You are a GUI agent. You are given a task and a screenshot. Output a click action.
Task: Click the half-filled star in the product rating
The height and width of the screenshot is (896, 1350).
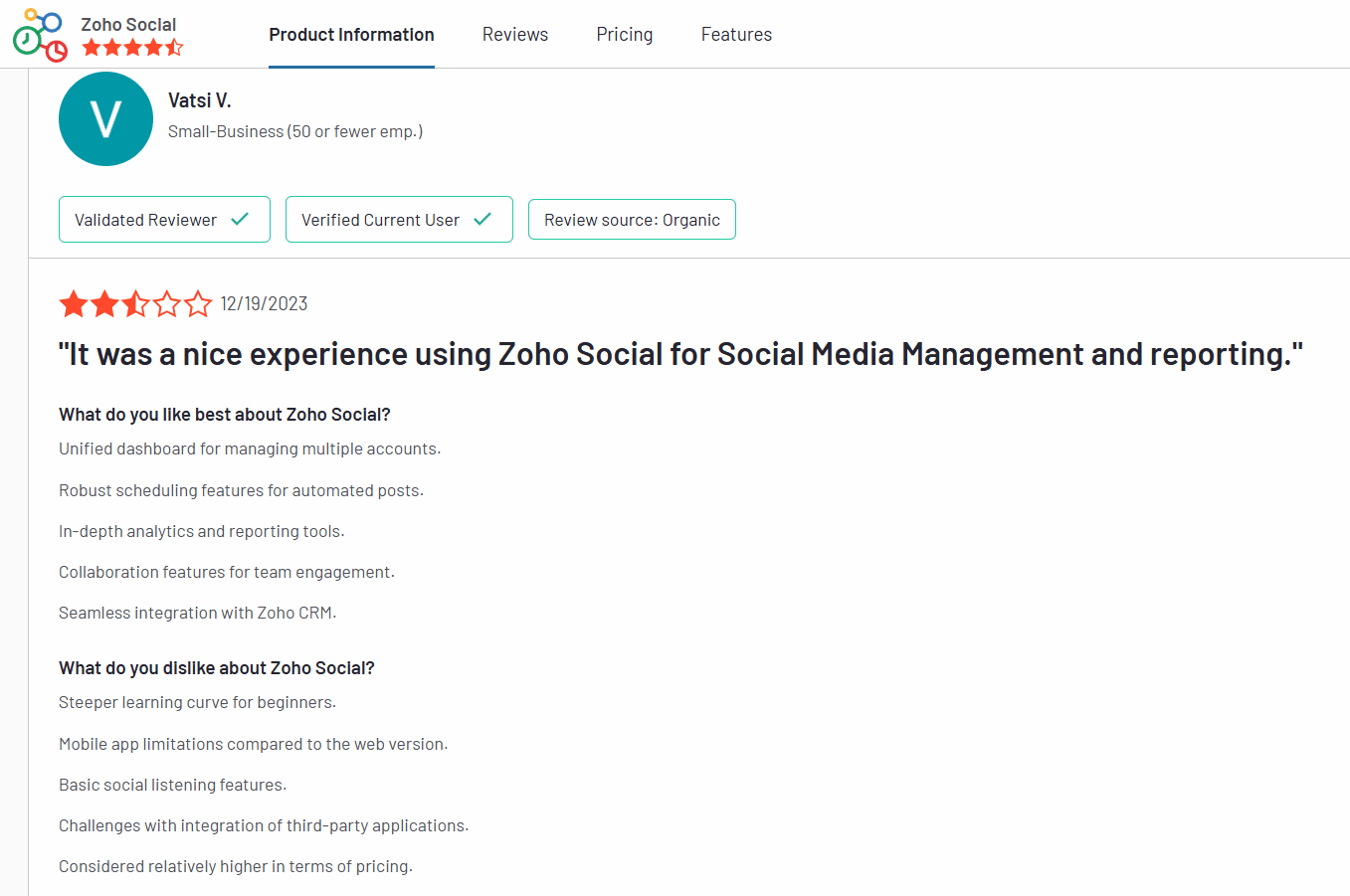pyautogui.click(x=170, y=45)
